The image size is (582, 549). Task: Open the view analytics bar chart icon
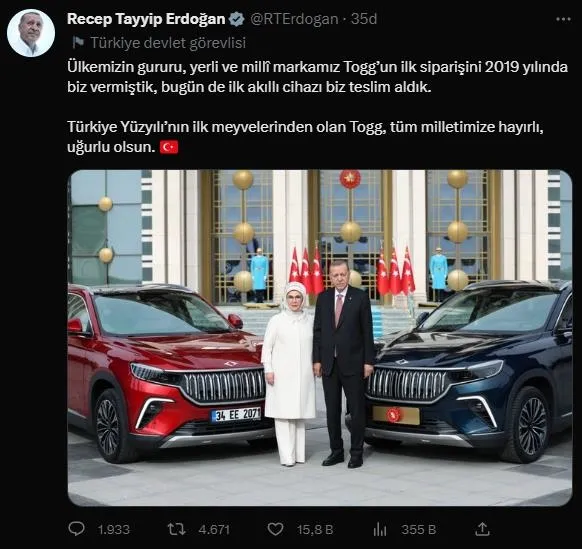380,529
